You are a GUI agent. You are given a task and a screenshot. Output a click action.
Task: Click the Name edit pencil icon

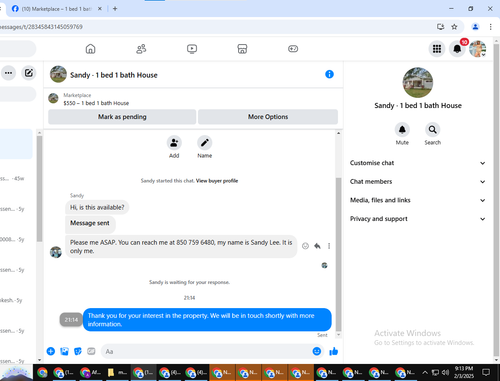pos(205,143)
